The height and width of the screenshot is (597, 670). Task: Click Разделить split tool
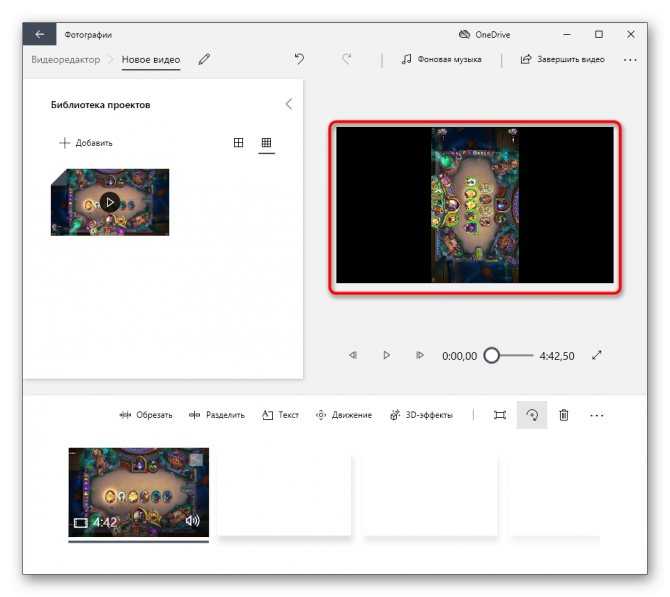coord(217,415)
